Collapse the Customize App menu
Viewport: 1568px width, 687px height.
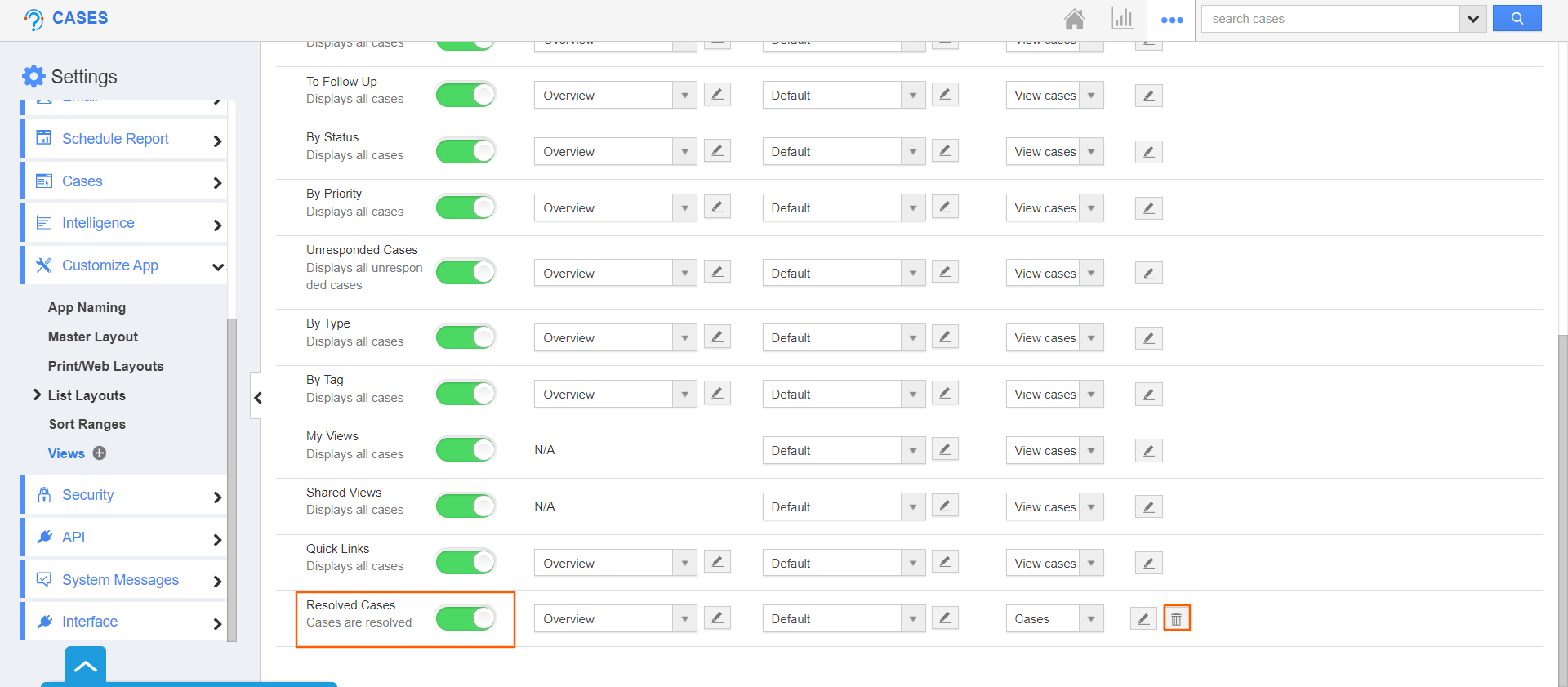pos(125,265)
